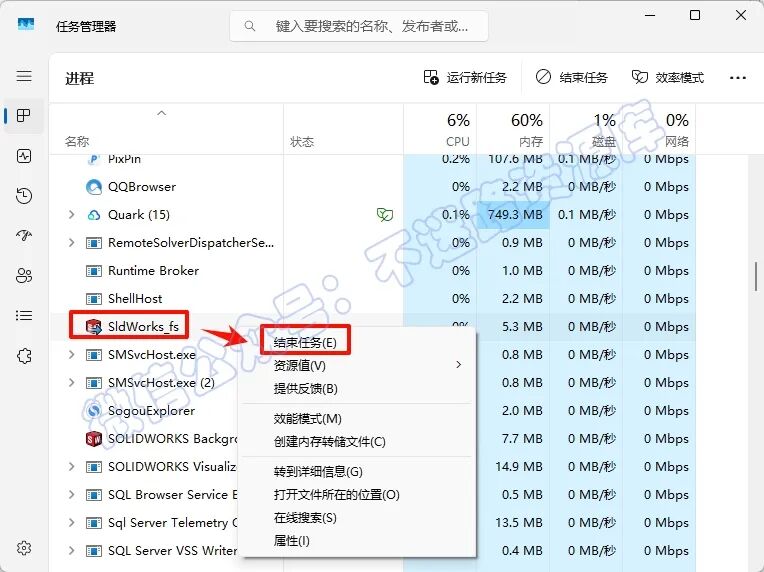Click the search input field
This screenshot has height=572, width=764.
359,26
